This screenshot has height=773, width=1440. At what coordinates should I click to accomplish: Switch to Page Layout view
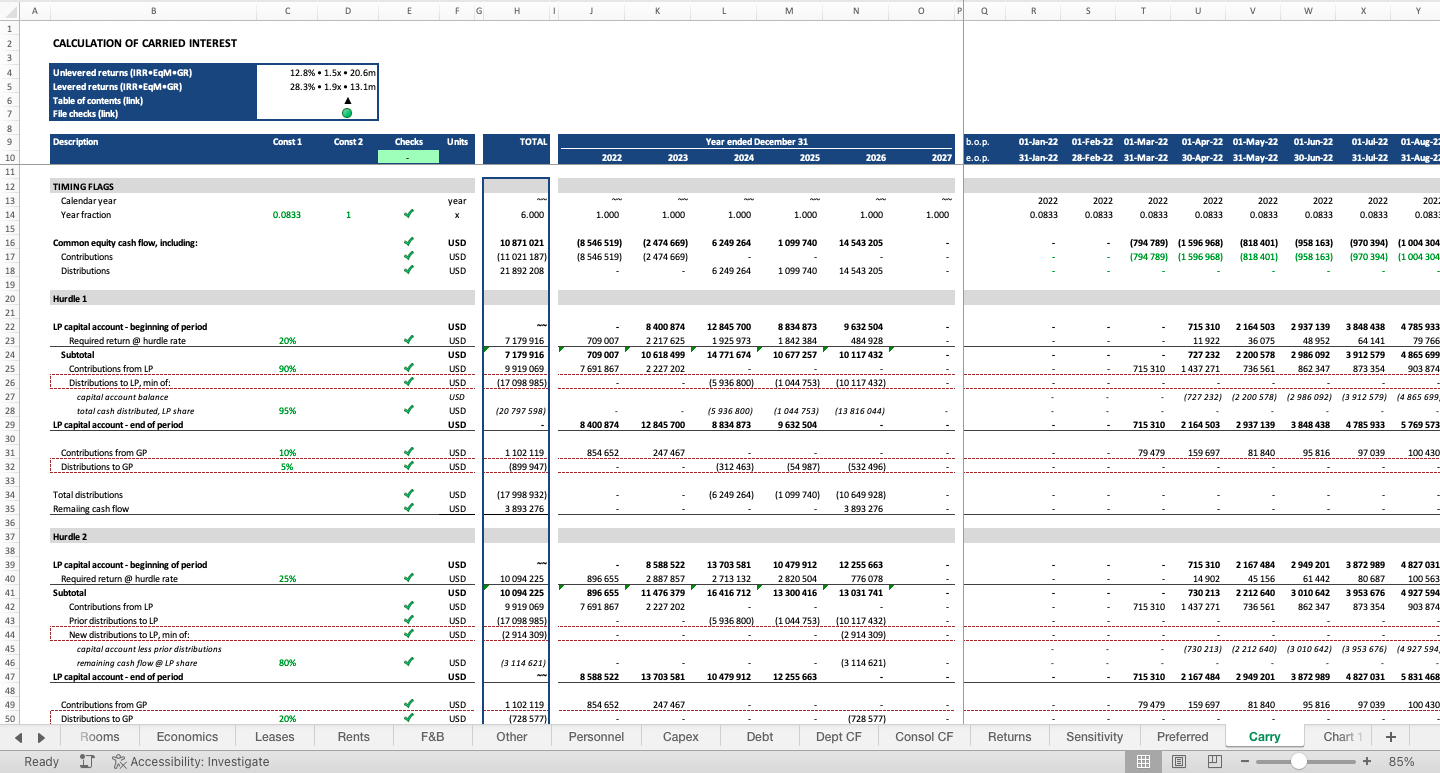(x=1179, y=761)
